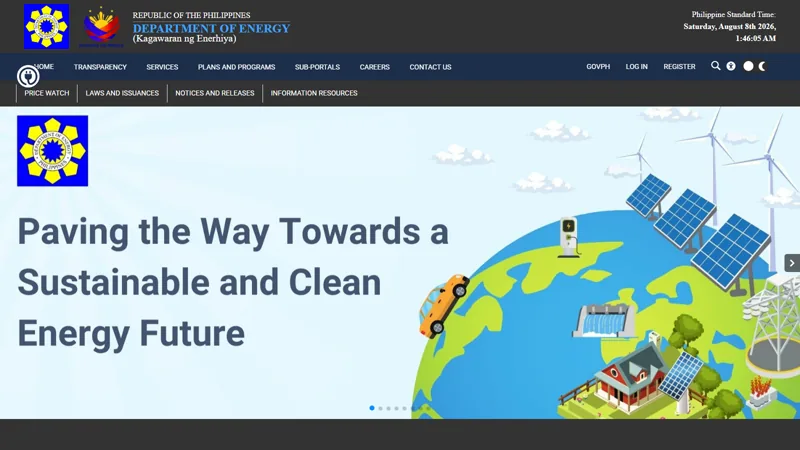Switch to dark mode with the moon icon
The height and width of the screenshot is (450, 800).
[762, 66]
